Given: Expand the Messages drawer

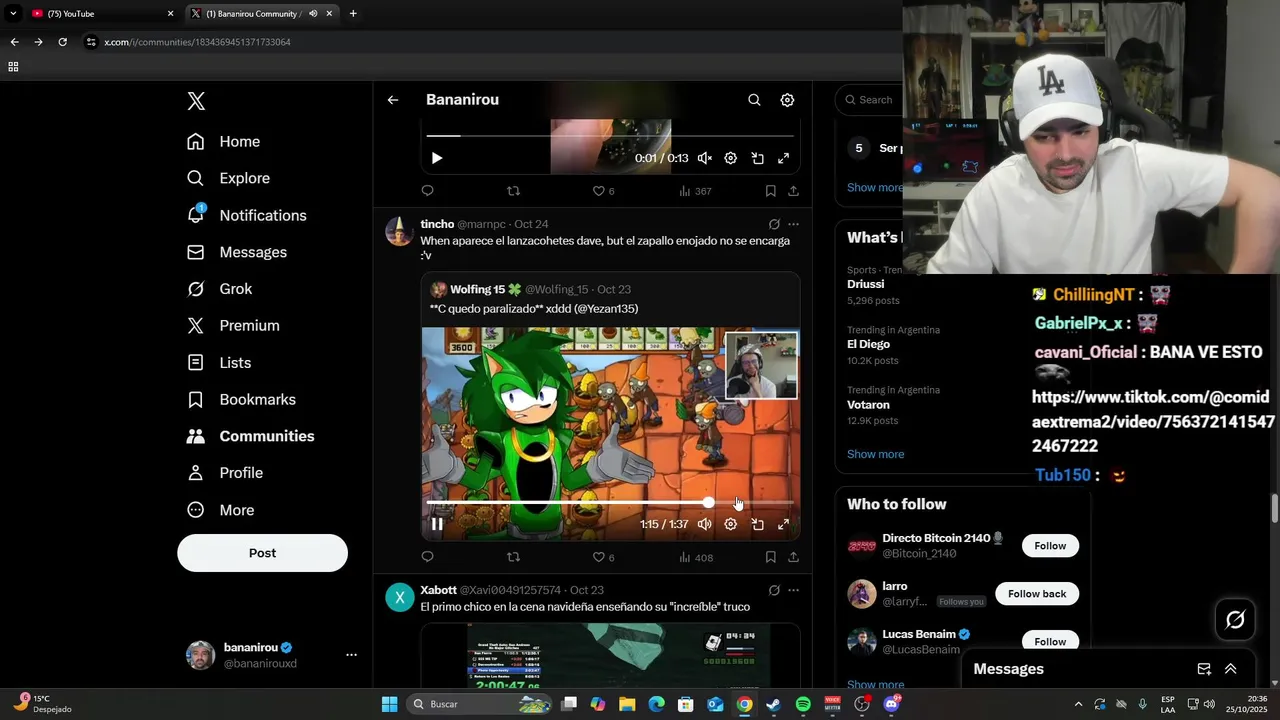Looking at the screenshot, I should (1231, 669).
